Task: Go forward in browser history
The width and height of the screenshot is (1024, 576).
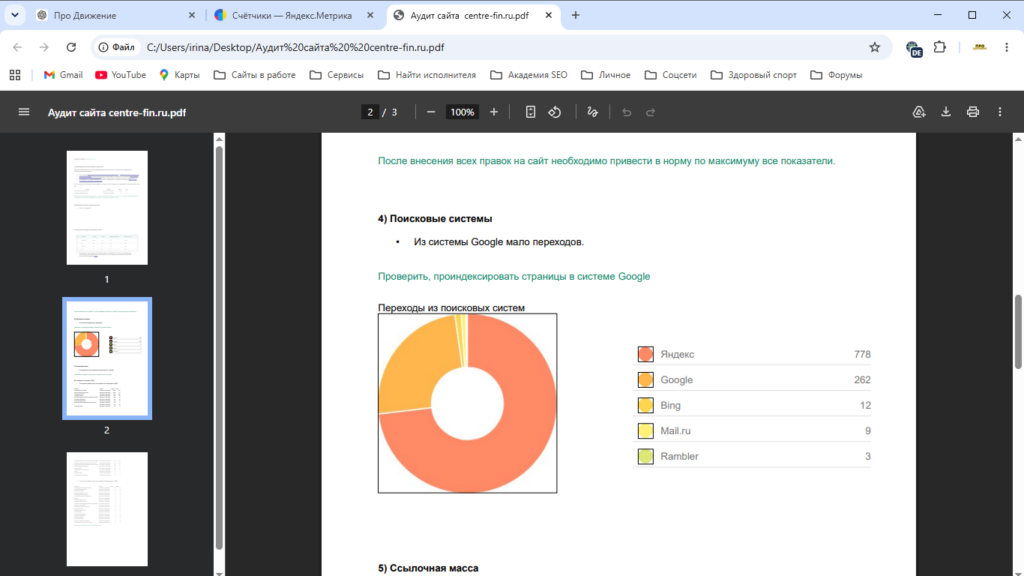Action: (44, 47)
